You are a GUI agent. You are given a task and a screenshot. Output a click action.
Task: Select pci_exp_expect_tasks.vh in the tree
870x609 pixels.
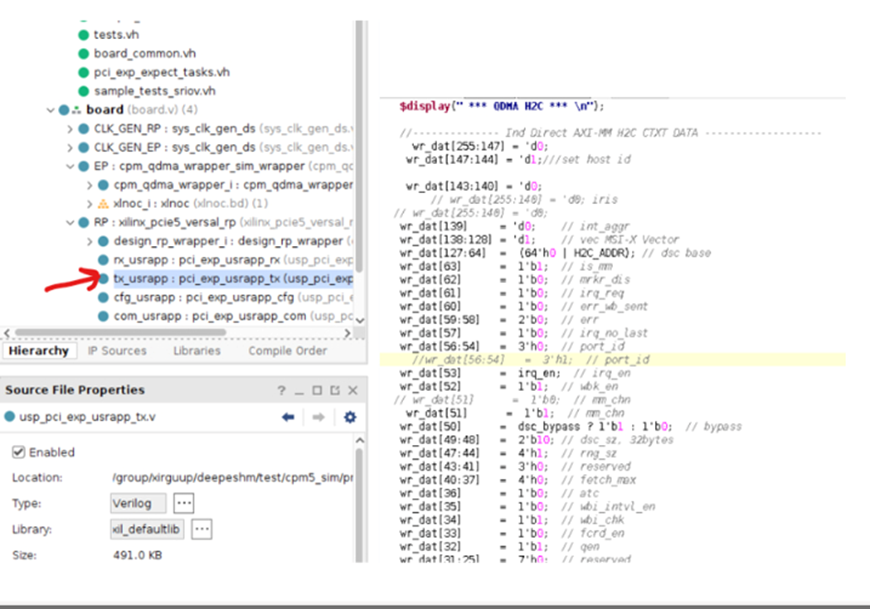[x=161, y=72]
